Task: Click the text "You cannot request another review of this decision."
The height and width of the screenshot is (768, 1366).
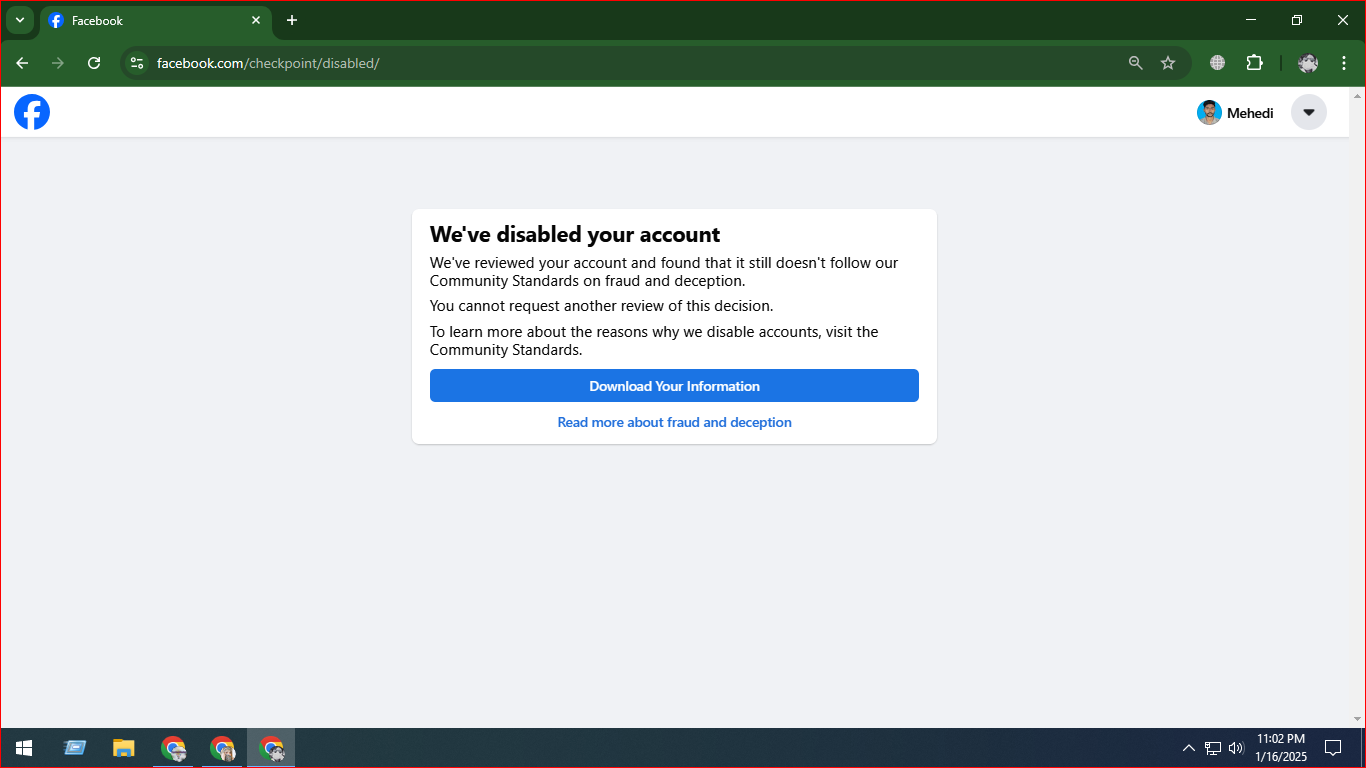Action: pyautogui.click(x=601, y=306)
